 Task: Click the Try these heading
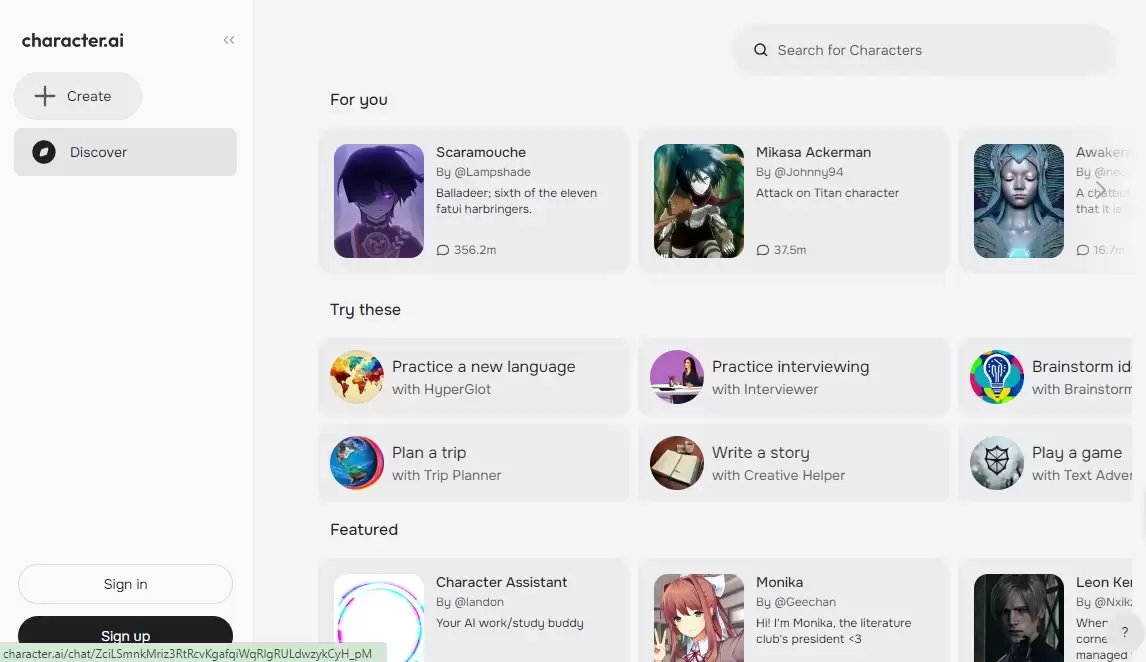[x=365, y=310]
